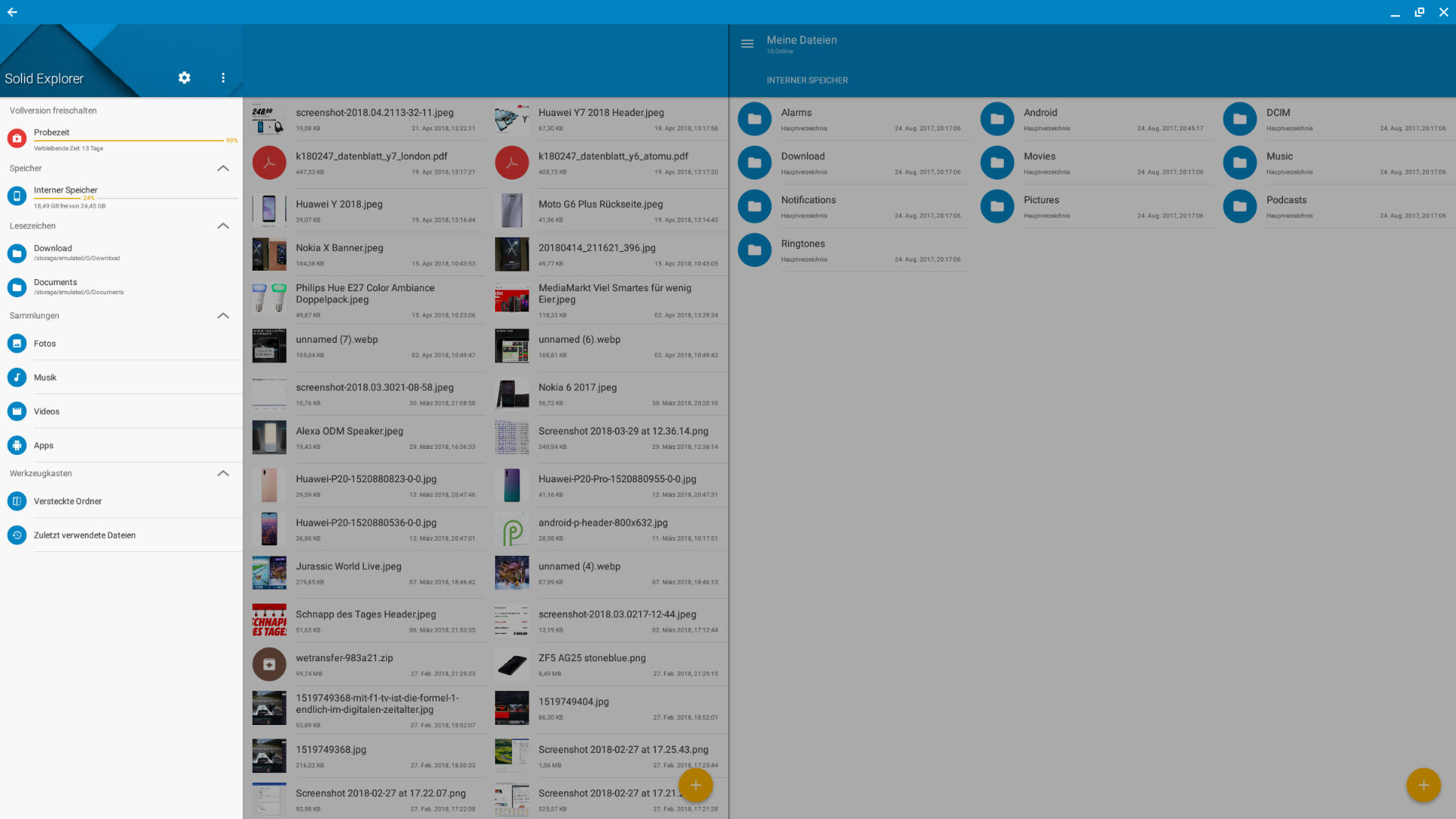Open thumbnail of Philips Hue E27 Doppelpack.jpeg
Screen dimensions: 1456x819
pyautogui.click(x=269, y=299)
